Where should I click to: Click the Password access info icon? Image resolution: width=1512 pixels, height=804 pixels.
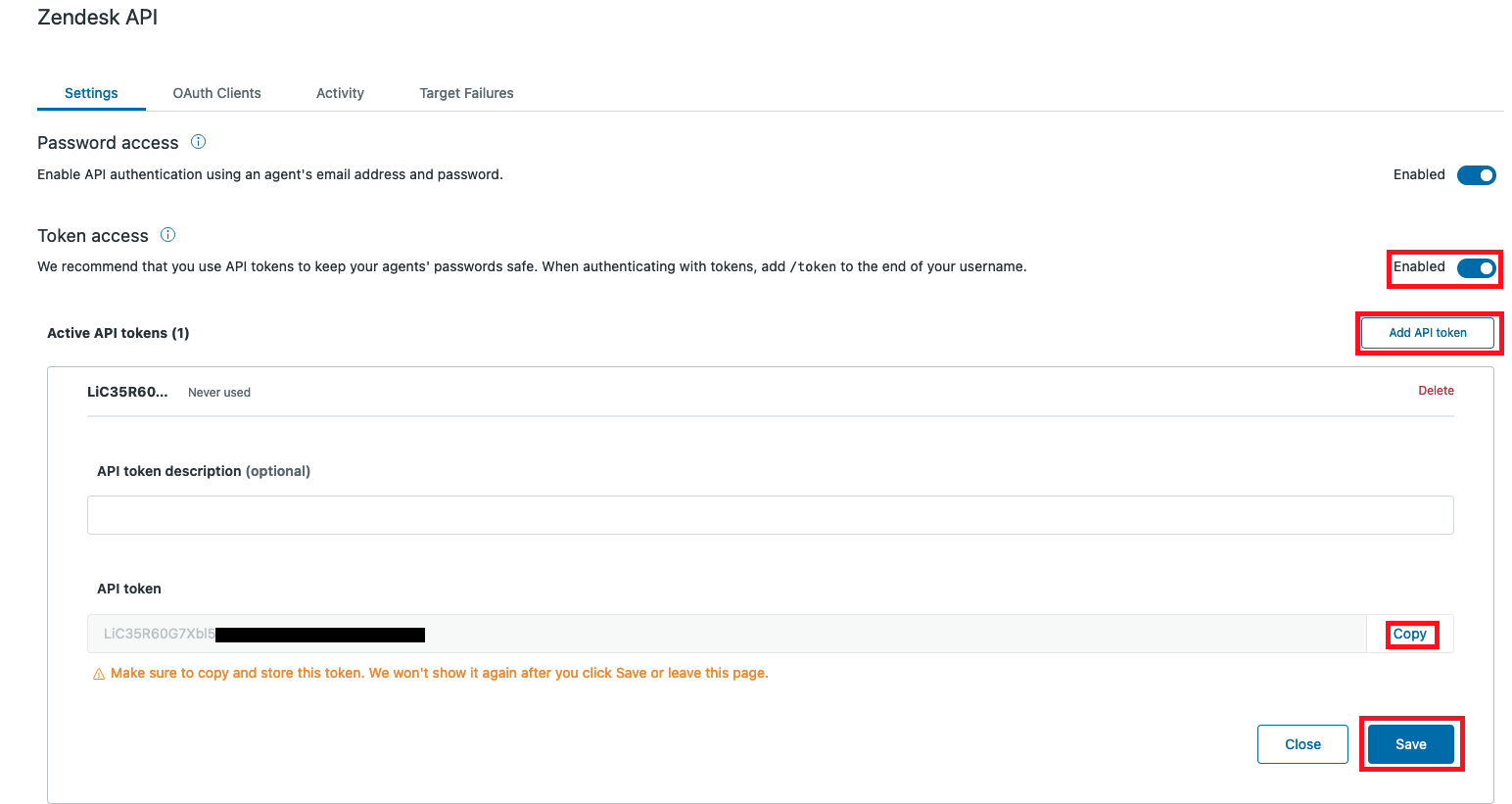198,142
